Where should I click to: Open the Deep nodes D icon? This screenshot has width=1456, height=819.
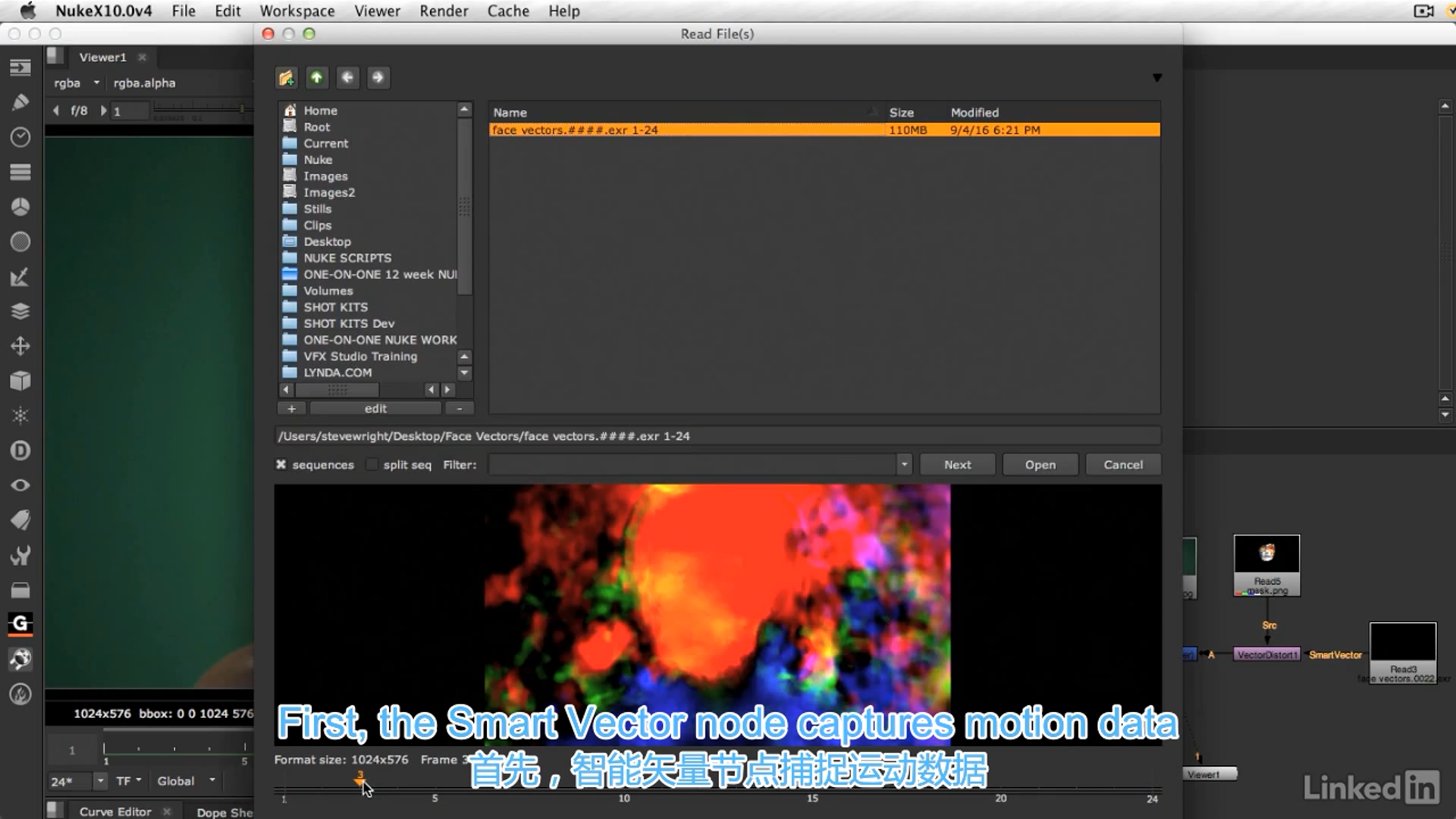(20, 450)
